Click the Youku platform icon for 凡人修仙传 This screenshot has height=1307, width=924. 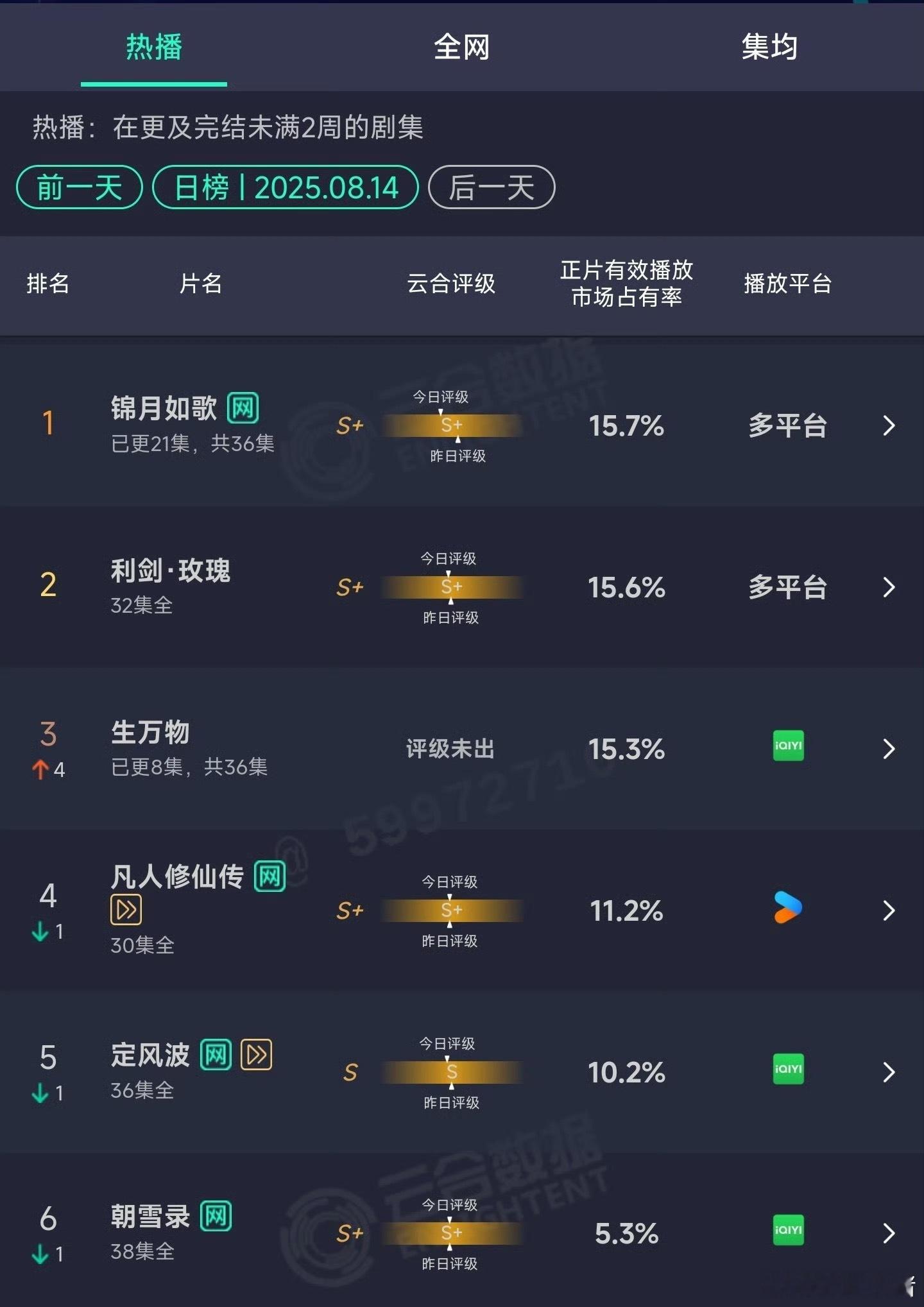(788, 908)
